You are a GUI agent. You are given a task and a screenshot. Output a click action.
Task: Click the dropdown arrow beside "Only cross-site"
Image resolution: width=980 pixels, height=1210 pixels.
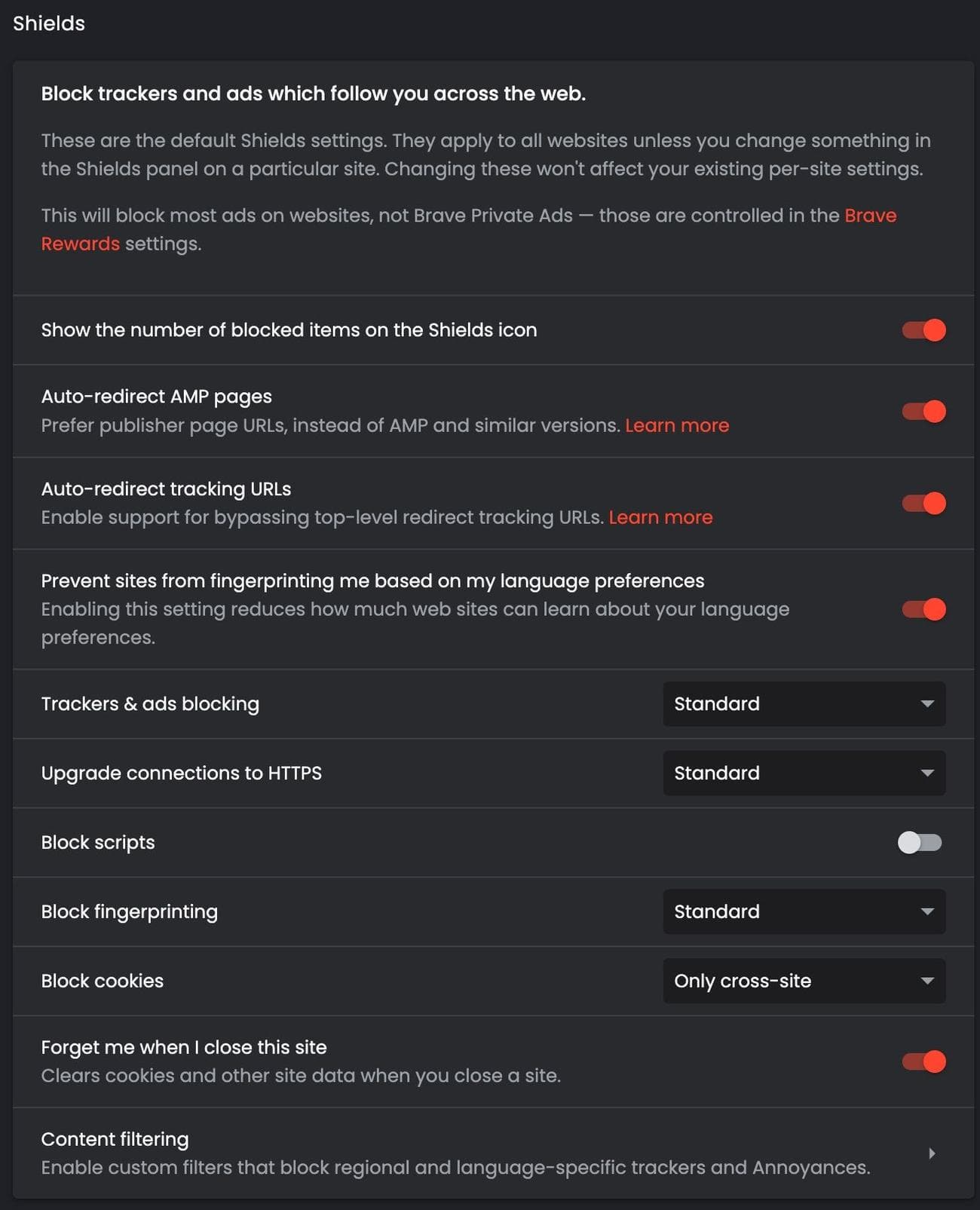tap(926, 981)
